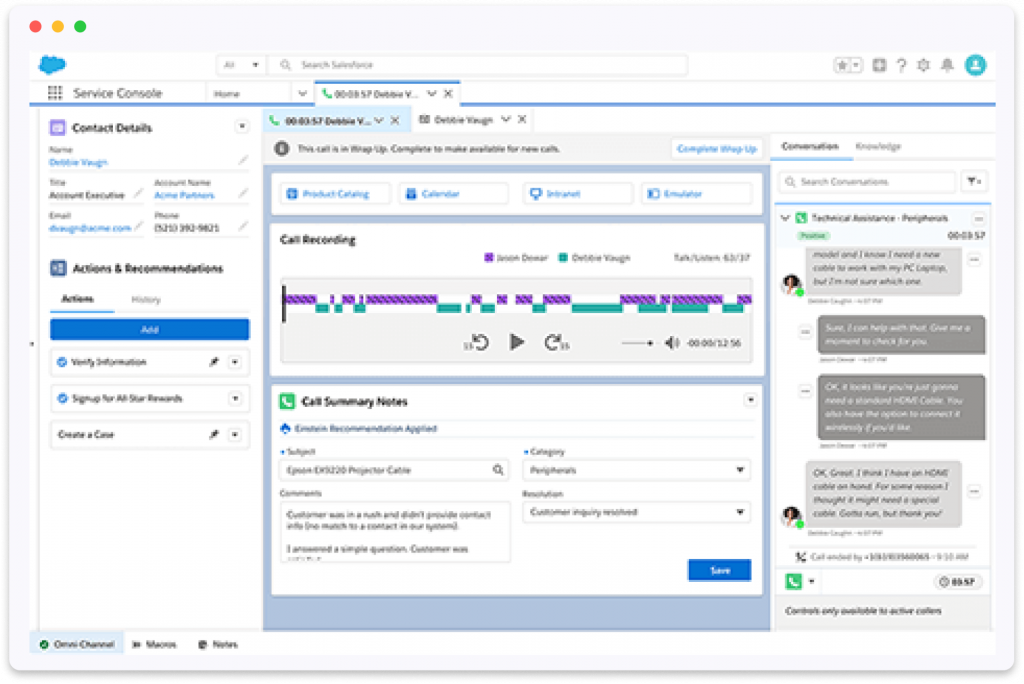Screen dimensions: 1024x684
Task: Pin the Verify Information action
Action: pos(216,362)
